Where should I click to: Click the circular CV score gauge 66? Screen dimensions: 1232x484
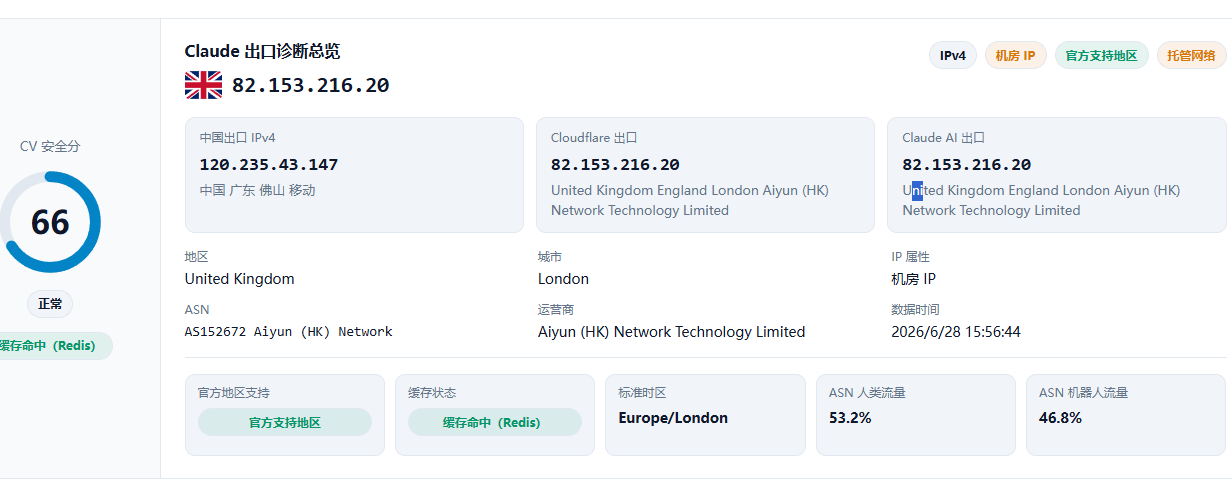click(x=50, y=222)
